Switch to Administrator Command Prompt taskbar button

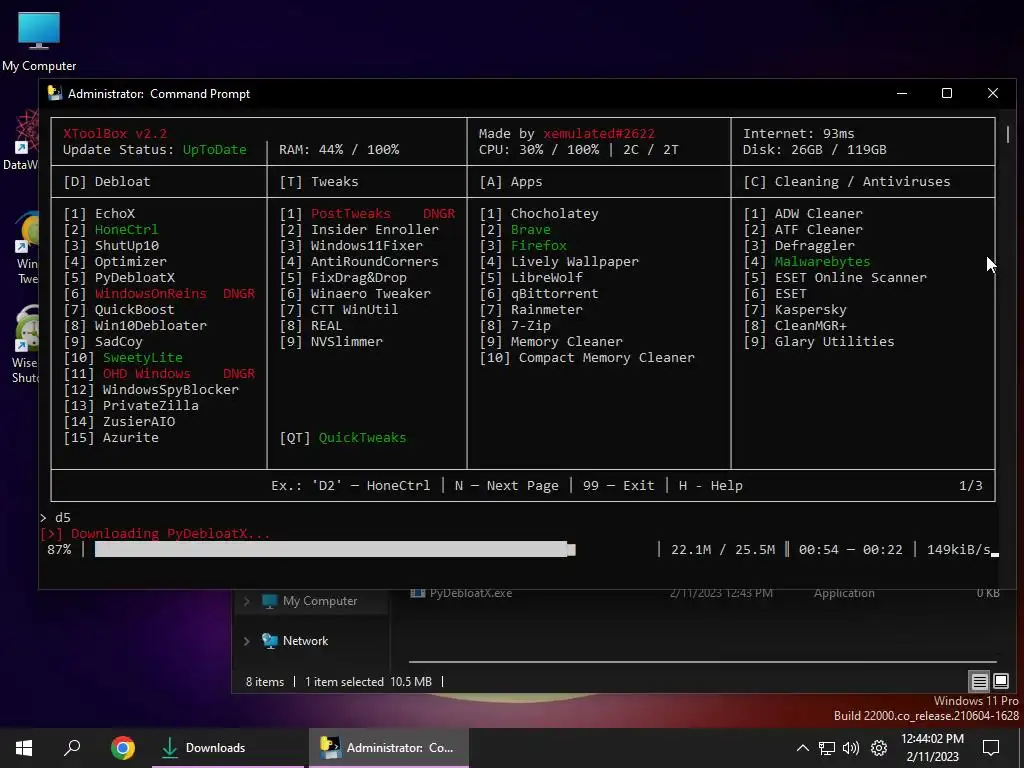(389, 748)
